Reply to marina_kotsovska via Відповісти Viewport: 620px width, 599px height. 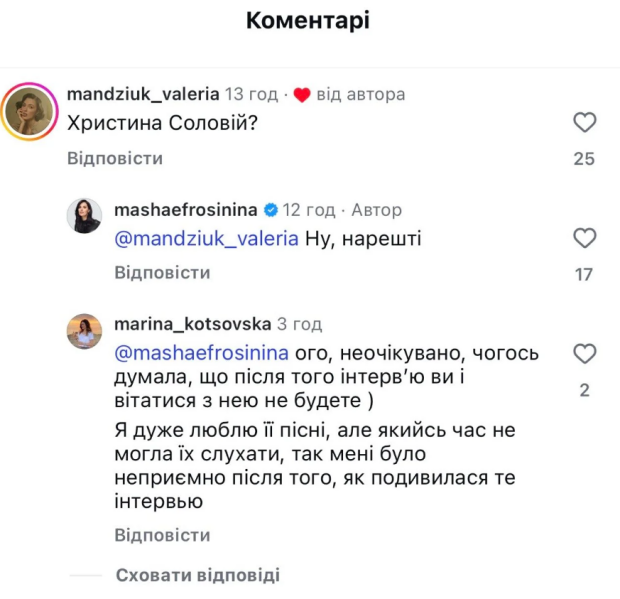point(162,535)
